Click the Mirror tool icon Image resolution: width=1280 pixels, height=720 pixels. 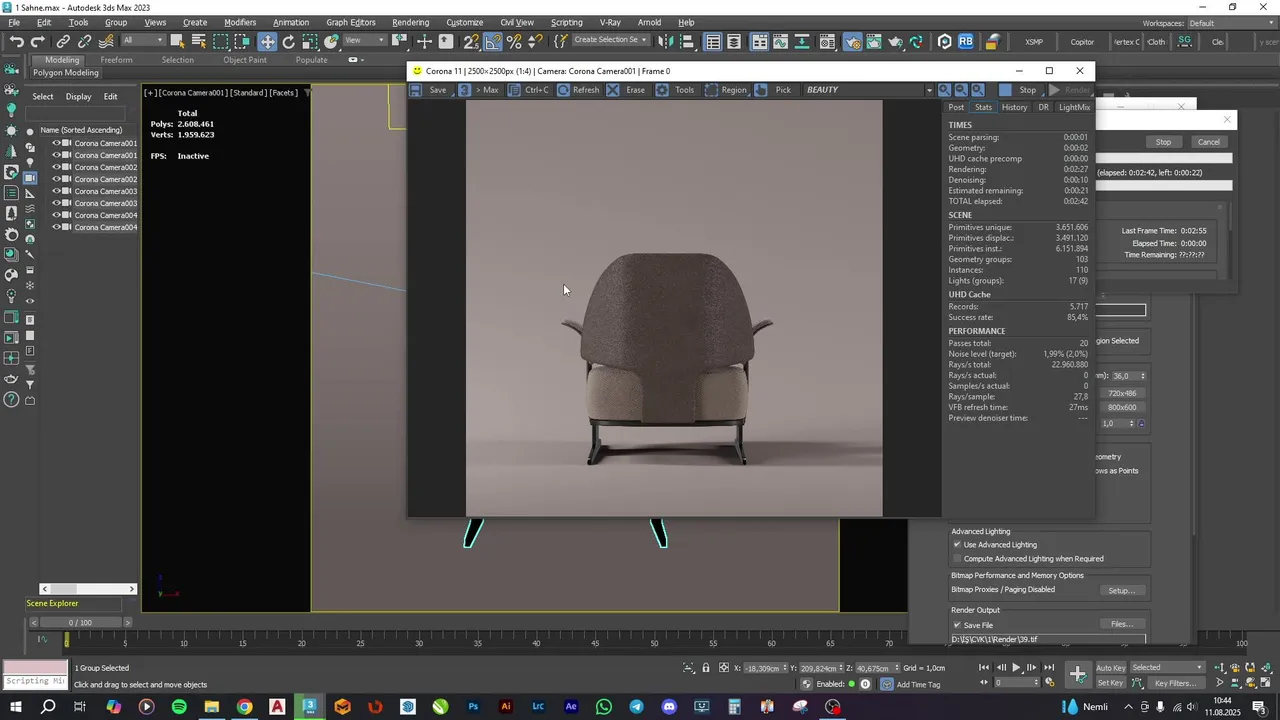point(665,41)
